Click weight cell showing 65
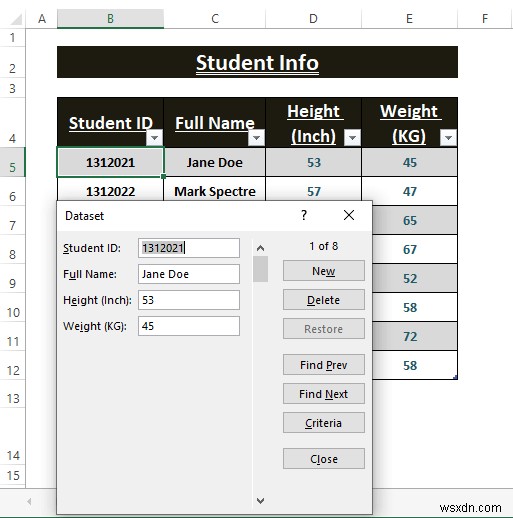 tap(415, 220)
